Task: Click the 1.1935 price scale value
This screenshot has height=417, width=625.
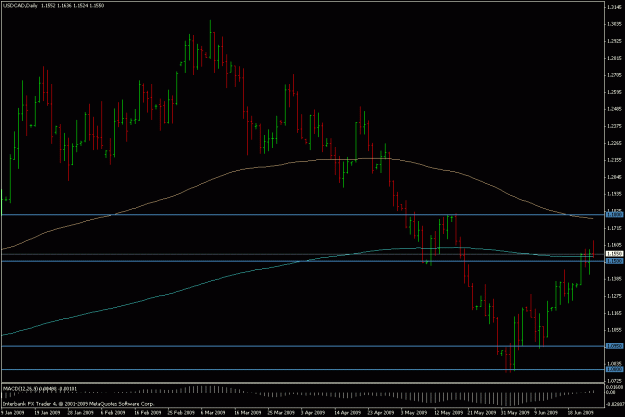Action: pyautogui.click(x=614, y=194)
